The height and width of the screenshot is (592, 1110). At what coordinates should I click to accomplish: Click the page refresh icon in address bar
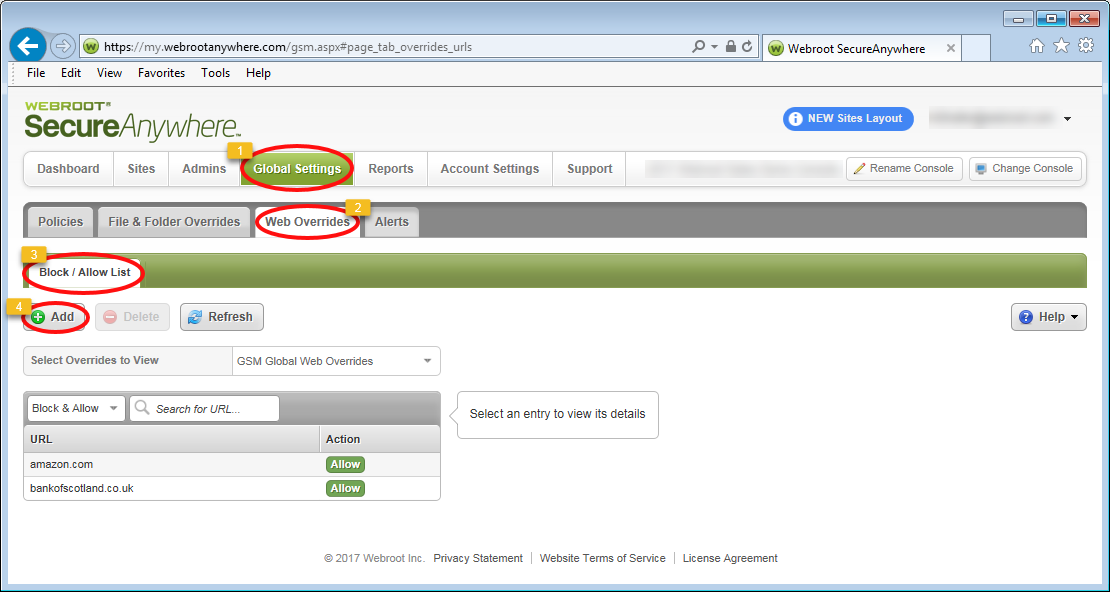tap(747, 47)
